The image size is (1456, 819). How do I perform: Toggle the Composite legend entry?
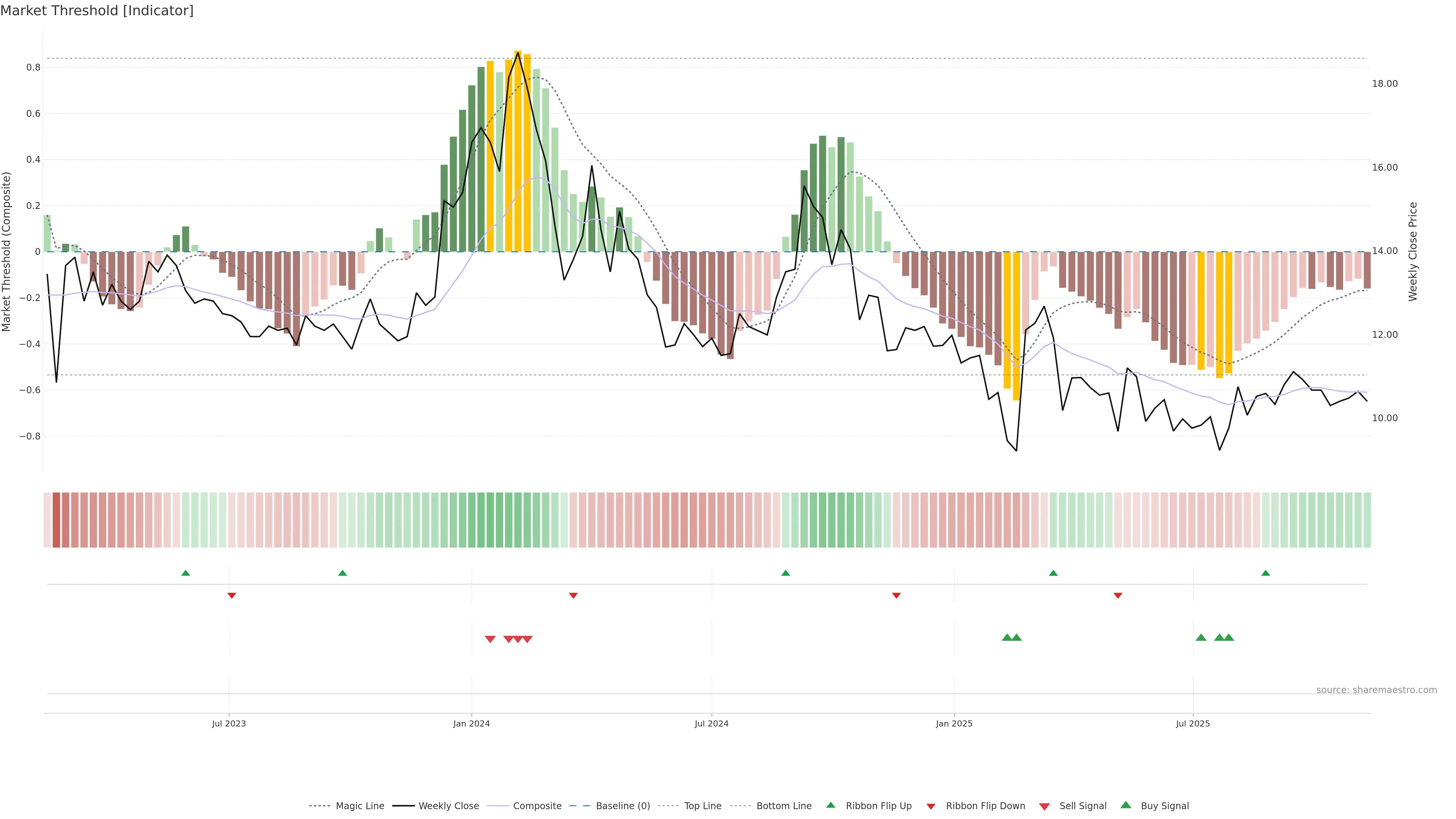[x=537, y=806]
